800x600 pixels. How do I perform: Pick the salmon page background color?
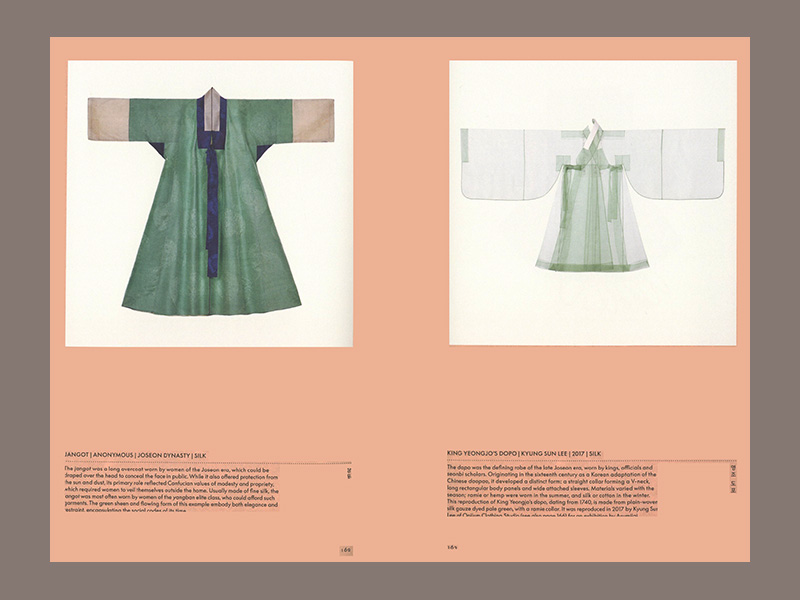(400, 400)
